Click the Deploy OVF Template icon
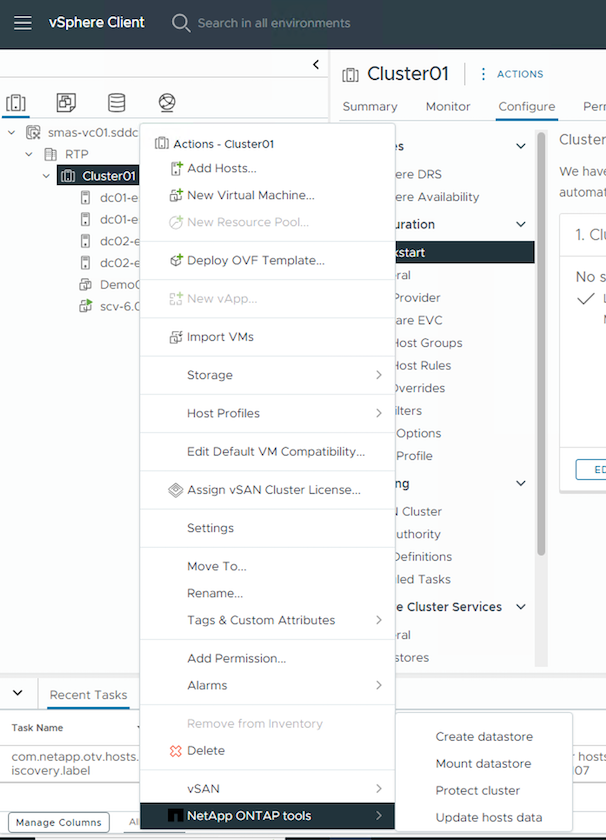 (x=176, y=260)
